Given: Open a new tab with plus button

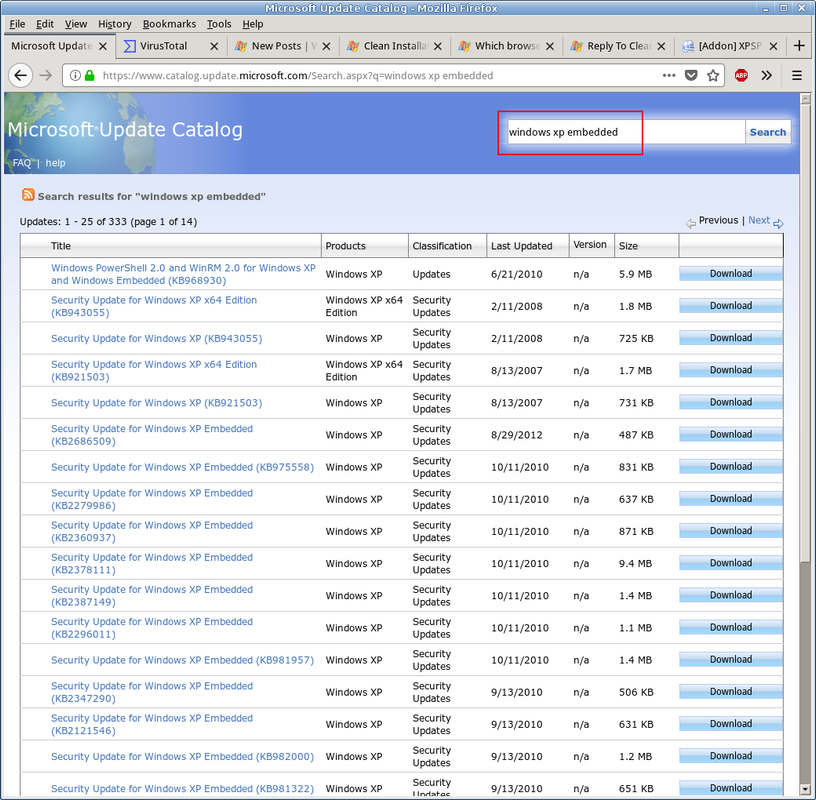Looking at the screenshot, I should click(799, 46).
